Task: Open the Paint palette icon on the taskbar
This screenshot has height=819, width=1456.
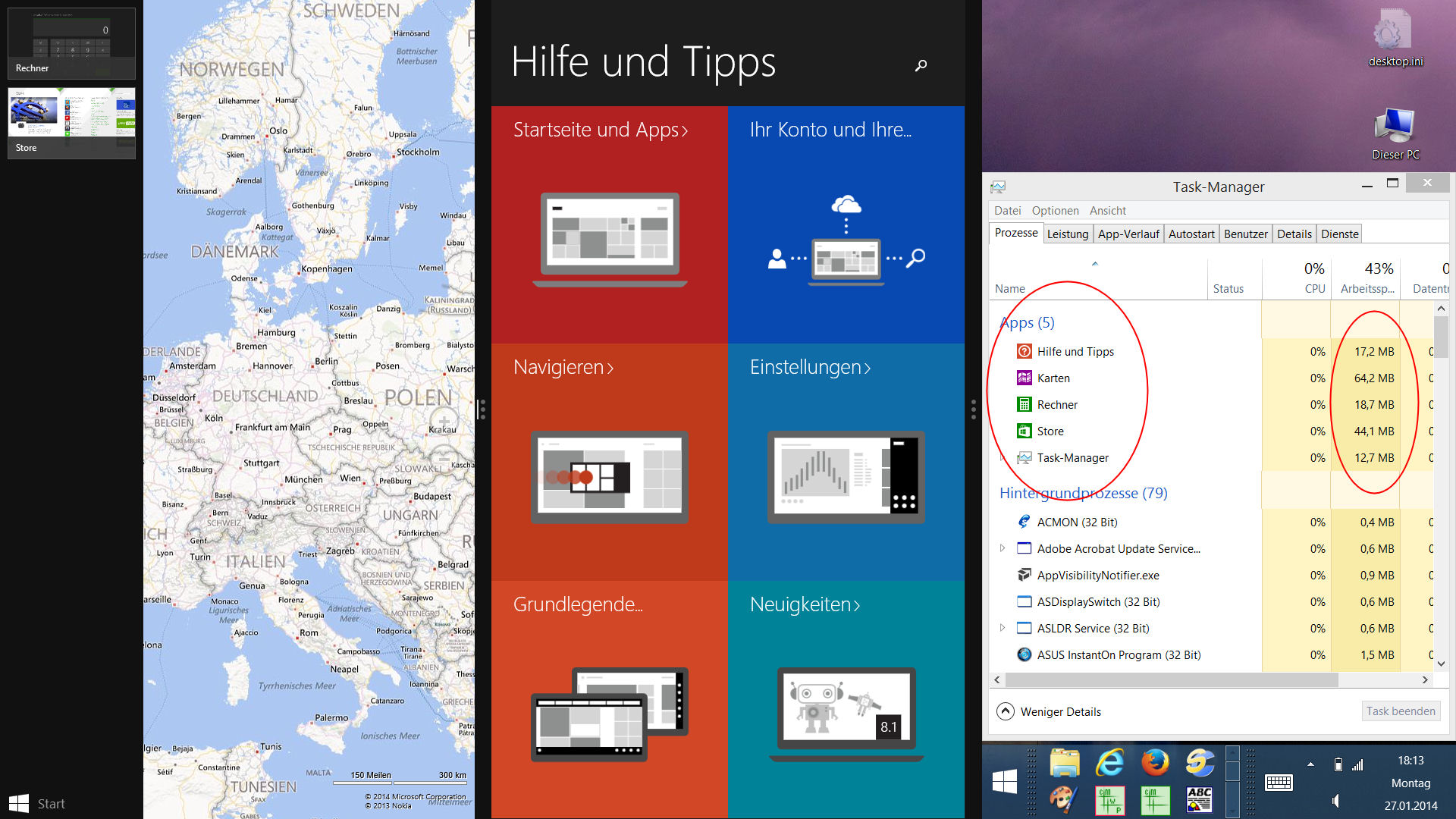Action: [x=1063, y=799]
